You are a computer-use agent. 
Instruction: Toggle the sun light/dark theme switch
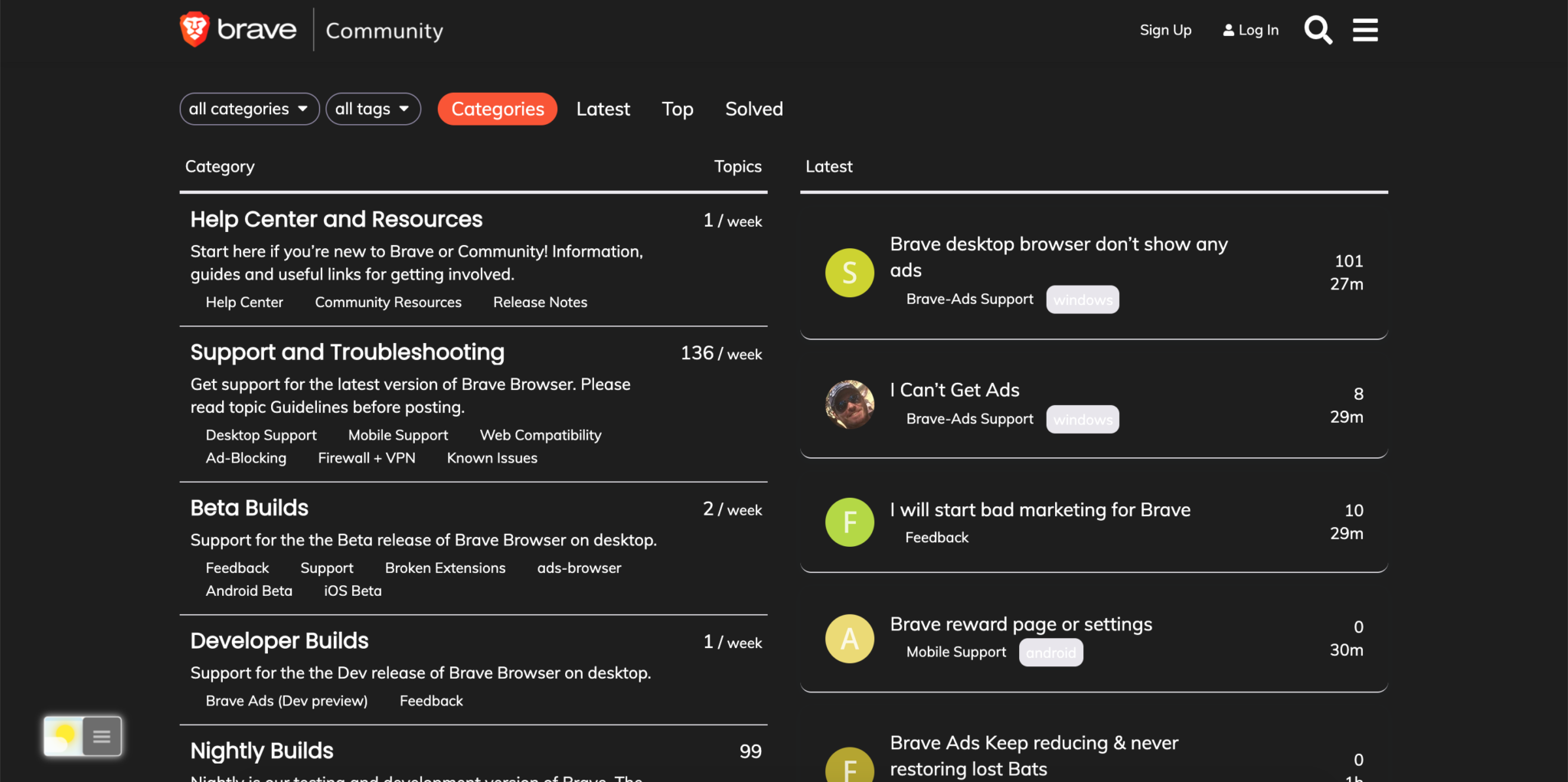click(63, 737)
